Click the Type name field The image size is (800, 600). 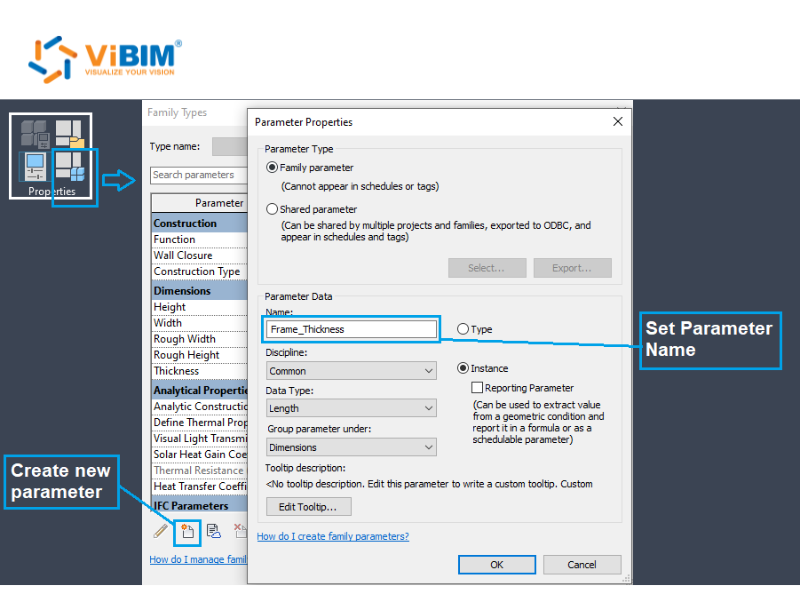pyautogui.click(x=230, y=146)
